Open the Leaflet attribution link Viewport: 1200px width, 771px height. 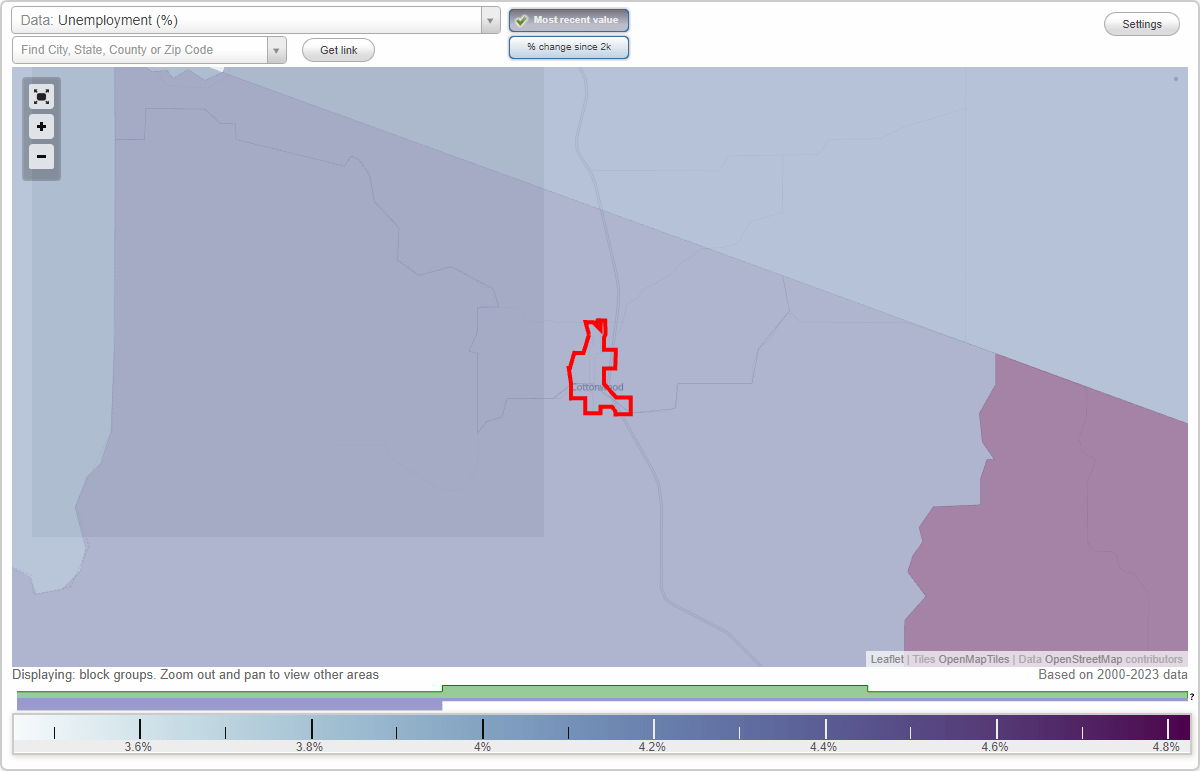887,659
